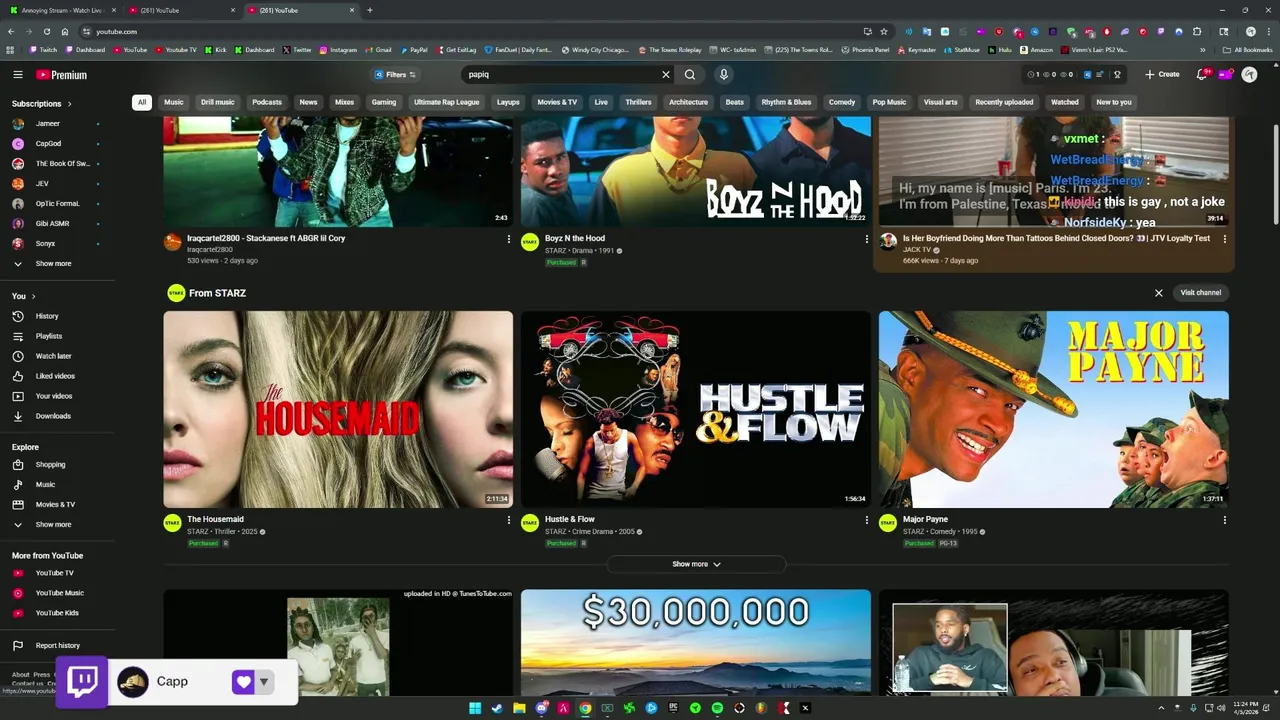Image resolution: width=1280 pixels, height=720 pixels.
Task: Open YouTube TV from More from YouTube
Action: coord(54,573)
